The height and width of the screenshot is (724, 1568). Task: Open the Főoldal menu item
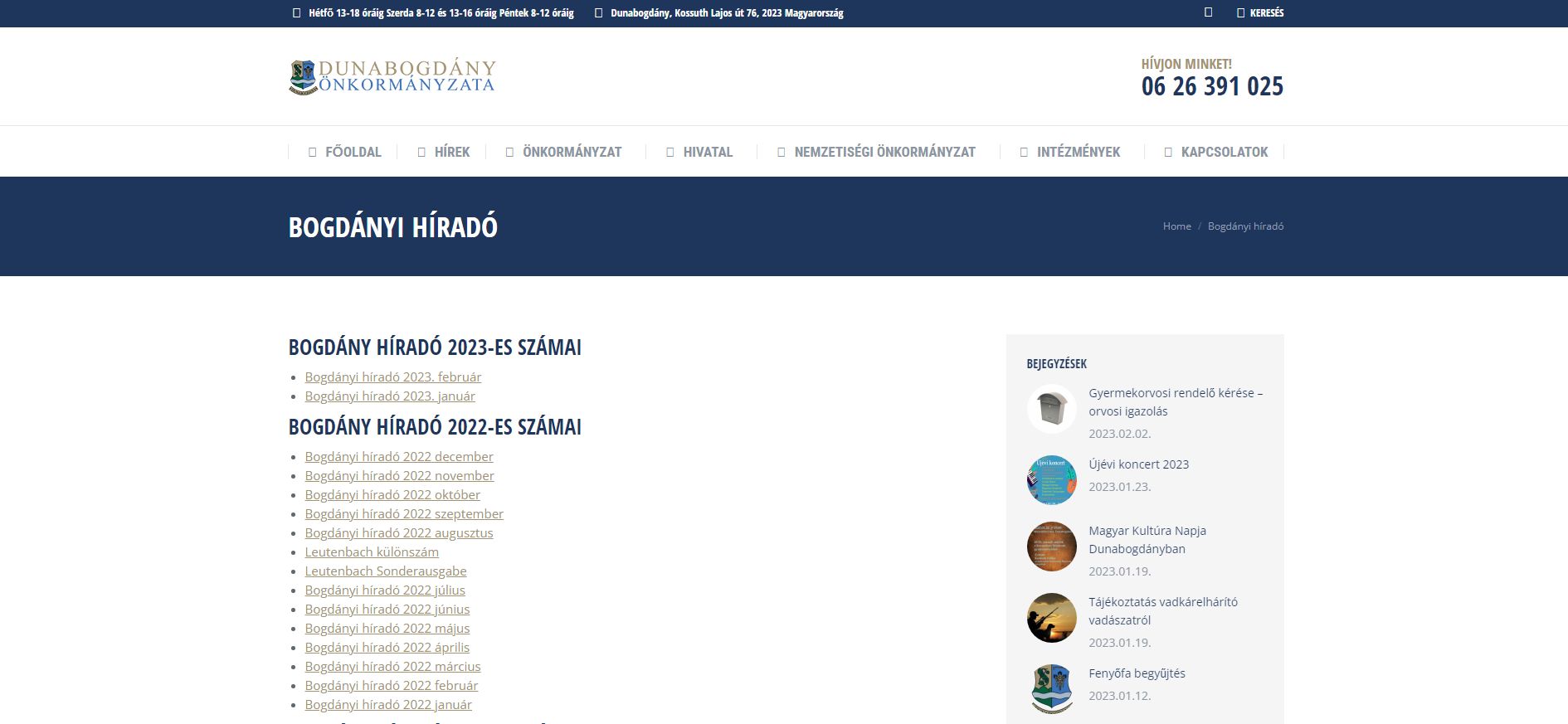(344, 152)
